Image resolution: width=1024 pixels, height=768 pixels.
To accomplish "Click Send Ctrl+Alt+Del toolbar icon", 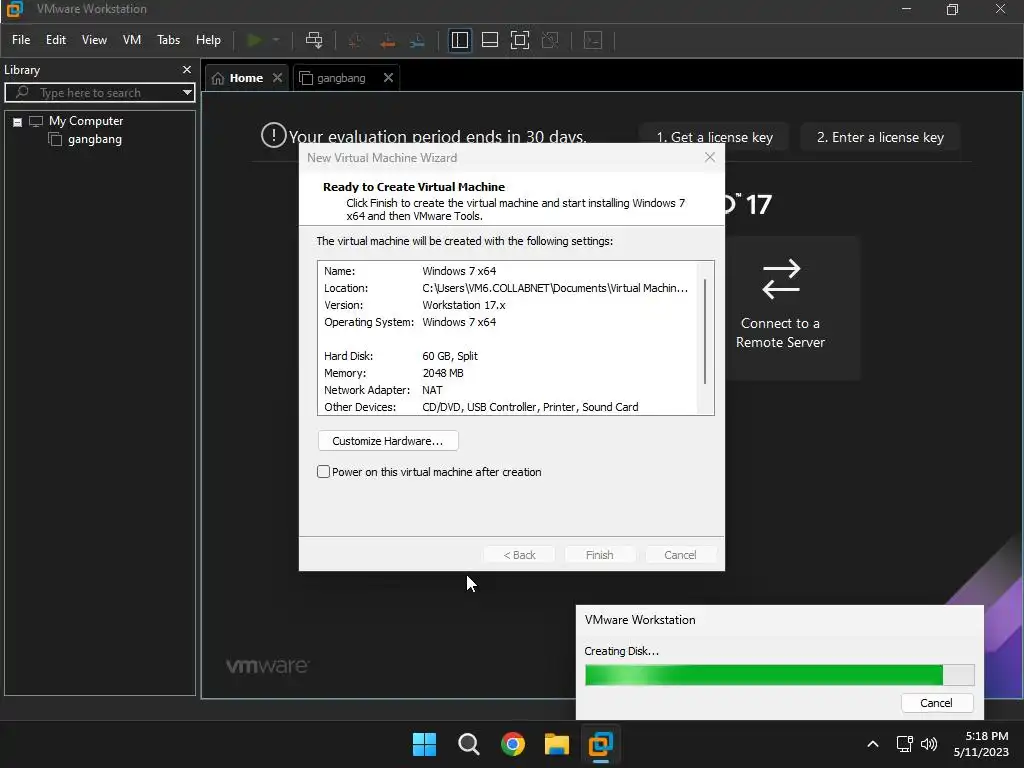I will pyautogui.click(x=314, y=40).
